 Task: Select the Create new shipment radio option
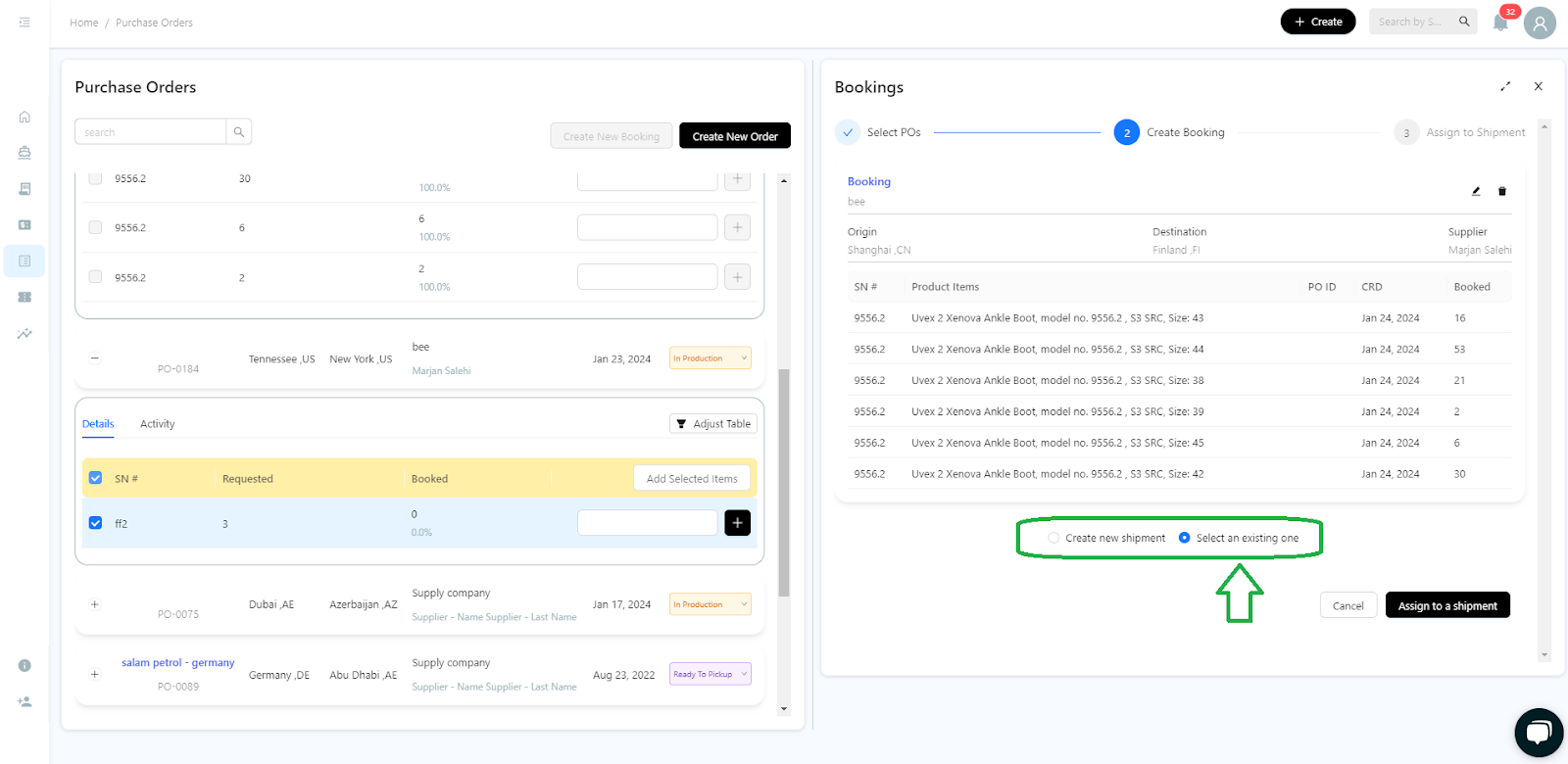tap(1053, 538)
